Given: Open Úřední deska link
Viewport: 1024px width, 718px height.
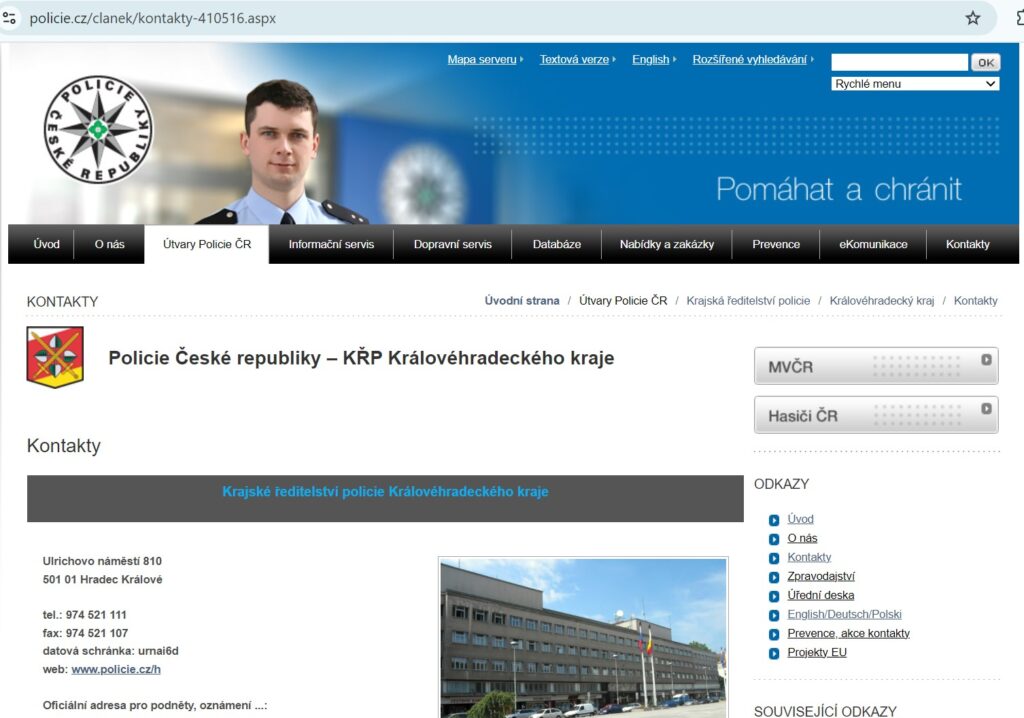Looking at the screenshot, I should click(x=820, y=595).
